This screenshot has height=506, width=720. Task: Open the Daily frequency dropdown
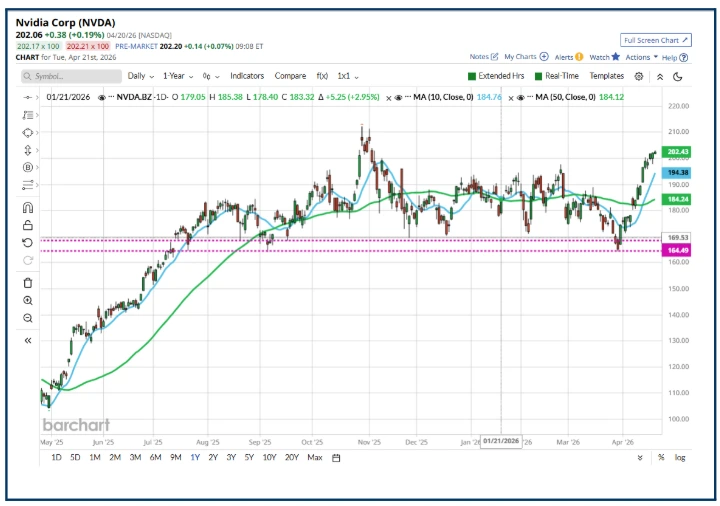(x=141, y=76)
